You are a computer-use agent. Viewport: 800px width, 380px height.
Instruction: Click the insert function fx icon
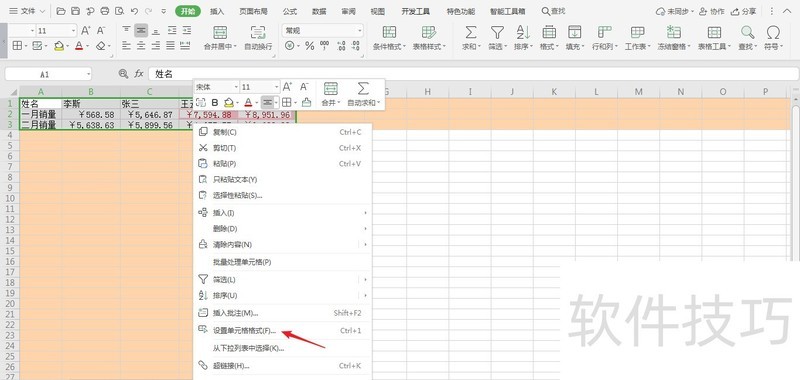coord(139,74)
